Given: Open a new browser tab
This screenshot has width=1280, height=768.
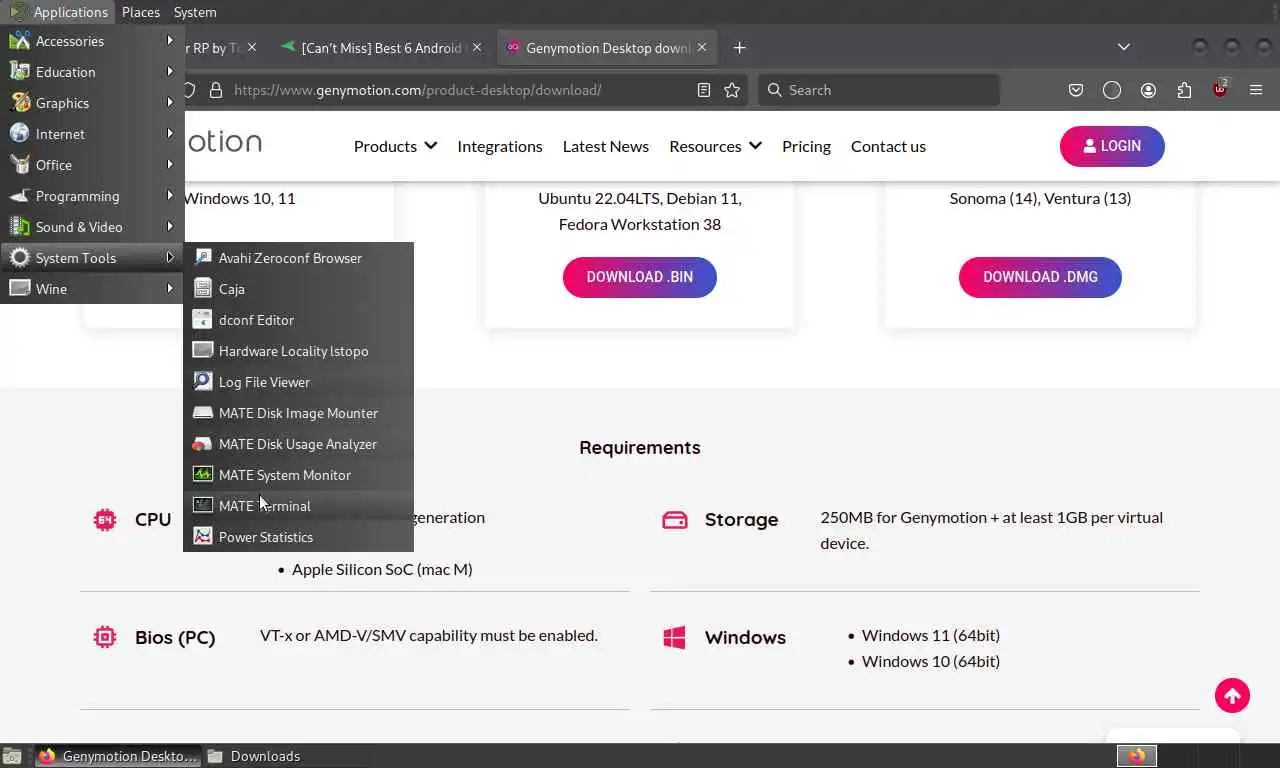Looking at the screenshot, I should tap(739, 48).
